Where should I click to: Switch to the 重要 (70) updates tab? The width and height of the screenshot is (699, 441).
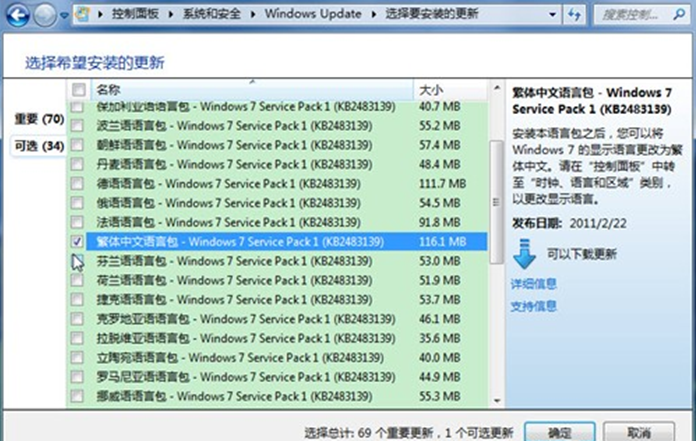click(38, 119)
